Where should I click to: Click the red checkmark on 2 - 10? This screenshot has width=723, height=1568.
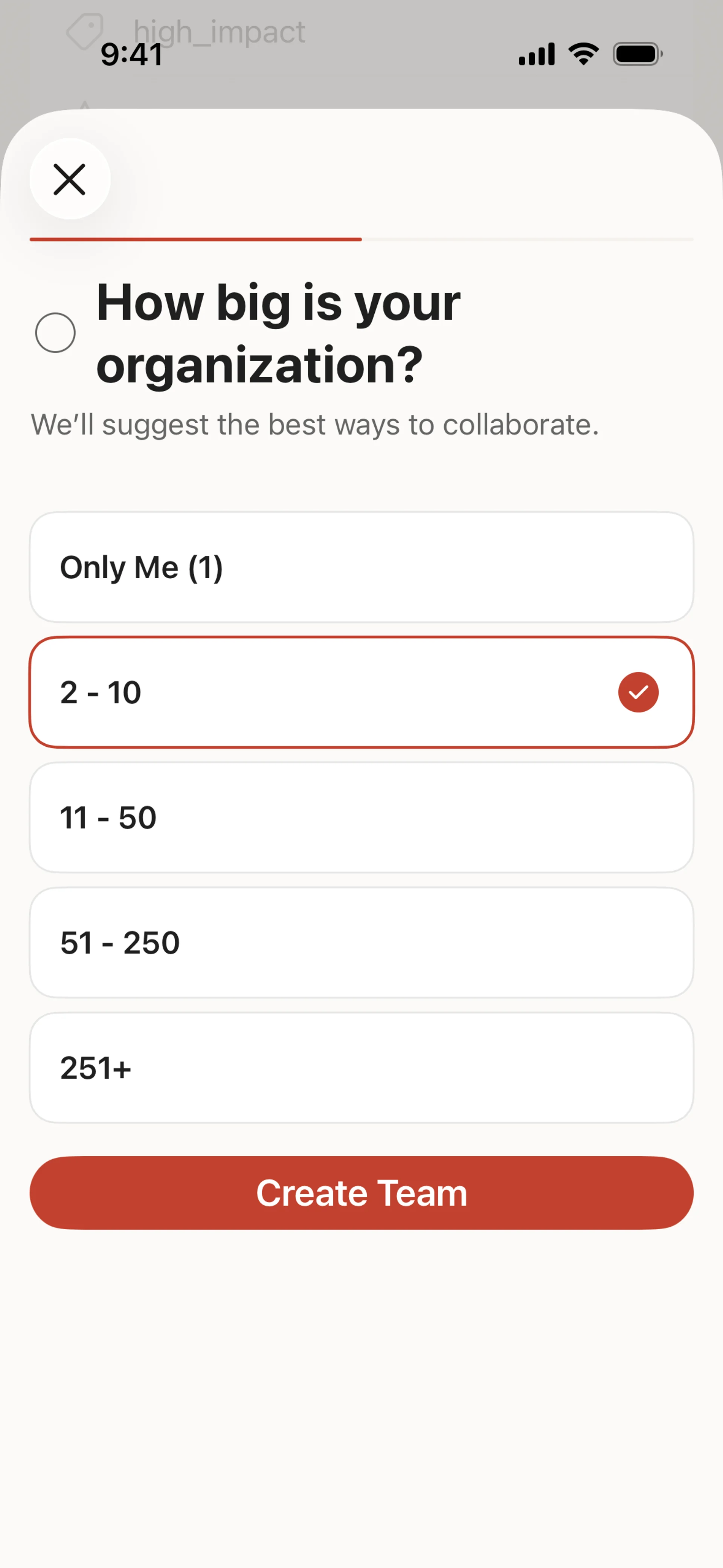638,692
